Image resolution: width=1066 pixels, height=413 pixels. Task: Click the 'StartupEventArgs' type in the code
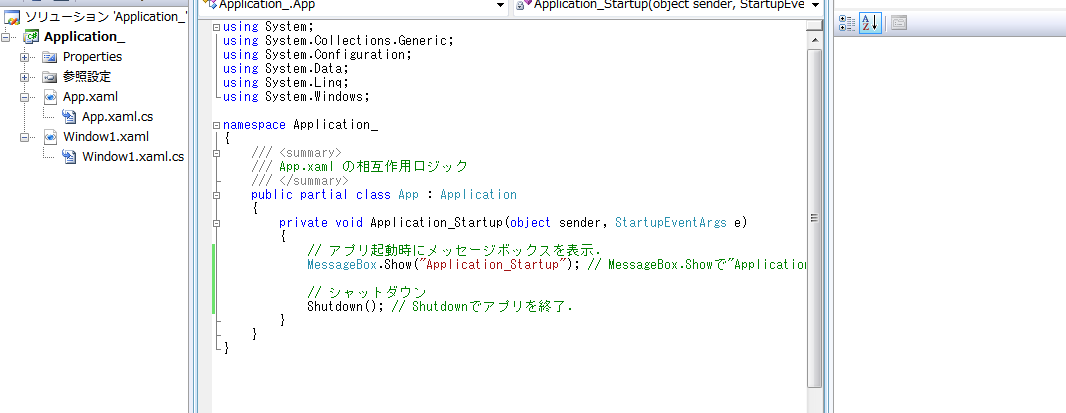670,222
